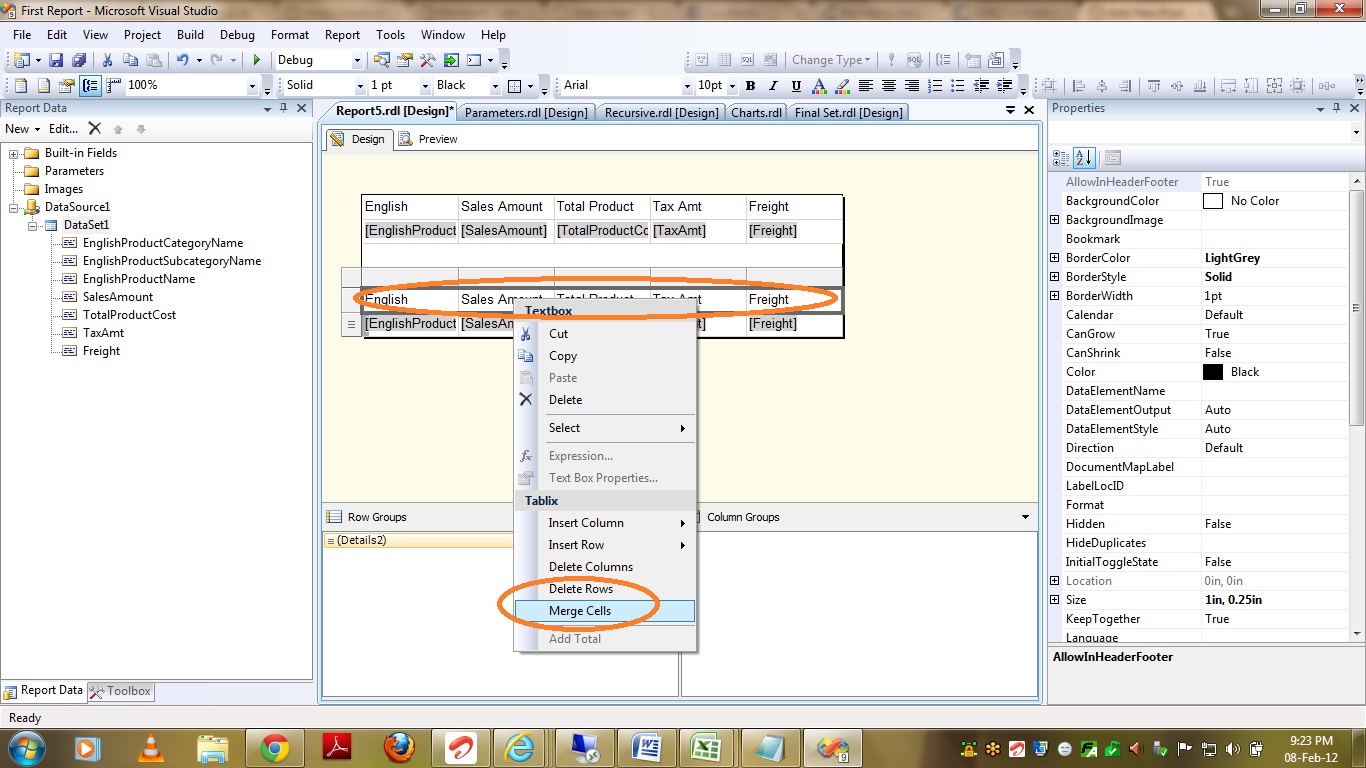Image resolution: width=1366 pixels, height=768 pixels.
Task: Click the Edit... button in Report Data
Action: tap(63, 129)
